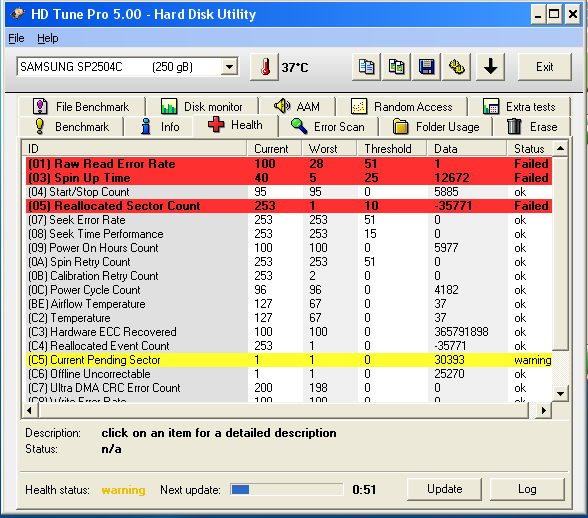Select the Power Cycle Count row
Screen dimensions: 588x518
click(289, 290)
